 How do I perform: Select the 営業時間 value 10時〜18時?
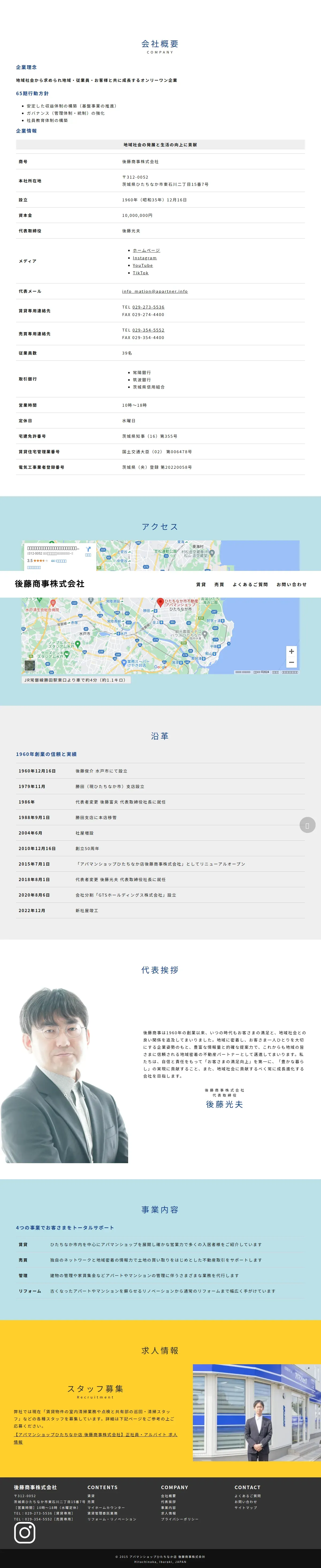tap(134, 405)
